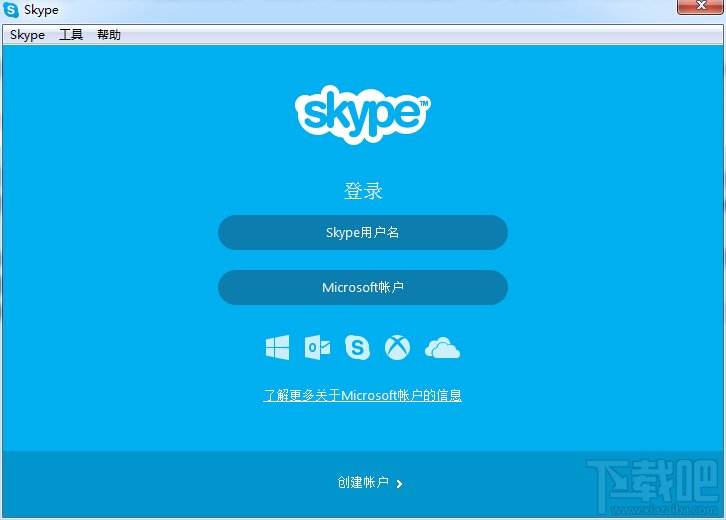Sign in with Skype用户名 button
This screenshot has width=726, height=520.
363,232
